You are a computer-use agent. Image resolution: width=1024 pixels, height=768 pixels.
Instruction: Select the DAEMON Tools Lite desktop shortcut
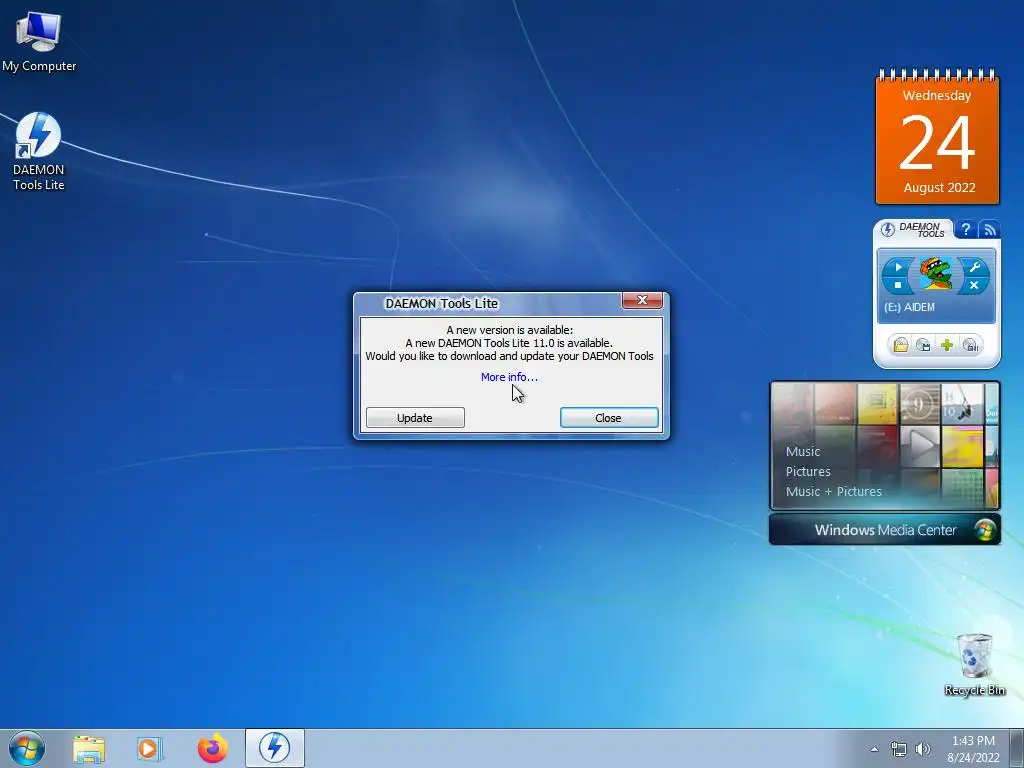[39, 152]
